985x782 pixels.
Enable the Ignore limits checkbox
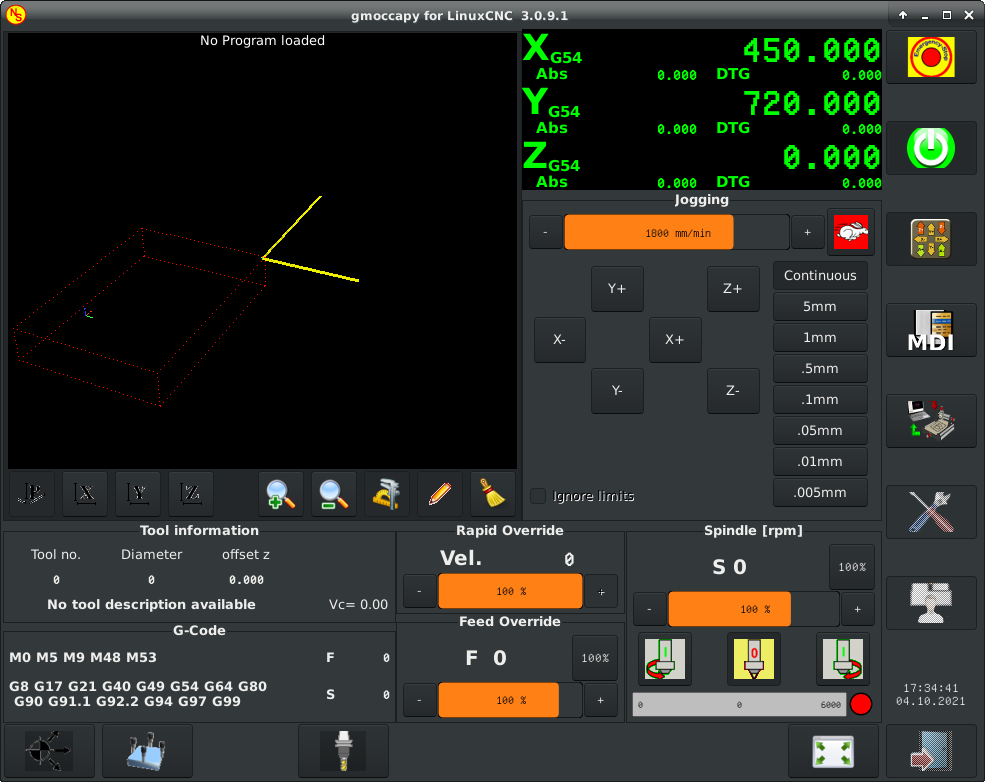538,496
